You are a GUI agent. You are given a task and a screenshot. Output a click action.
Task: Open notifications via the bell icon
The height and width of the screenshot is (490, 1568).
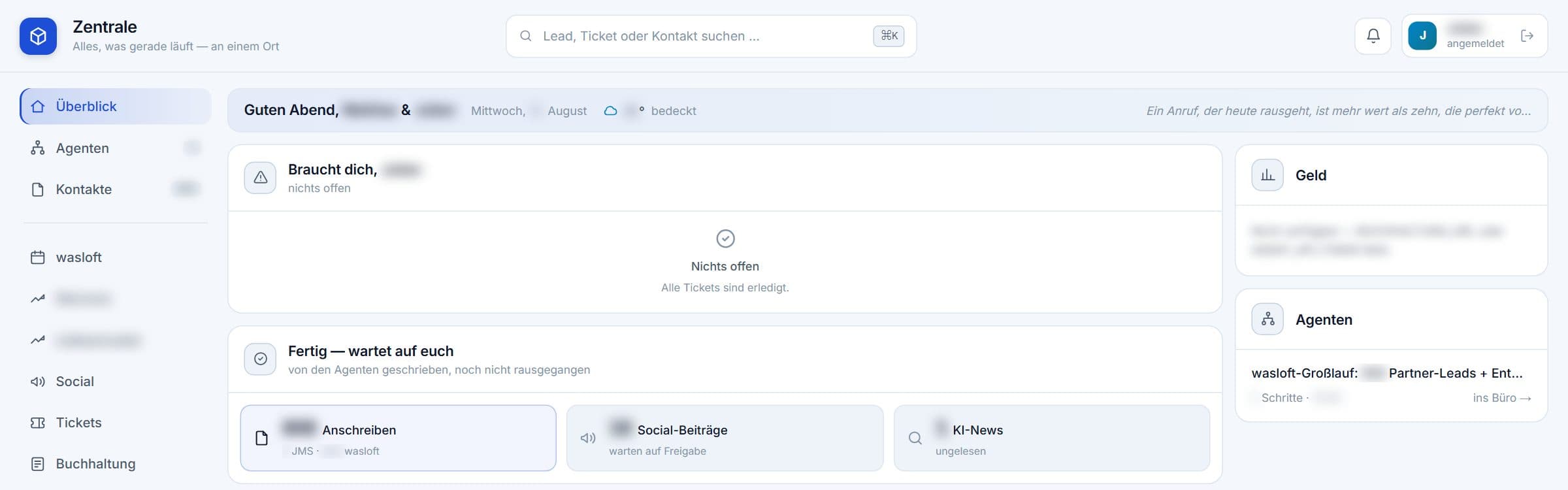[x=1373, y=36]
